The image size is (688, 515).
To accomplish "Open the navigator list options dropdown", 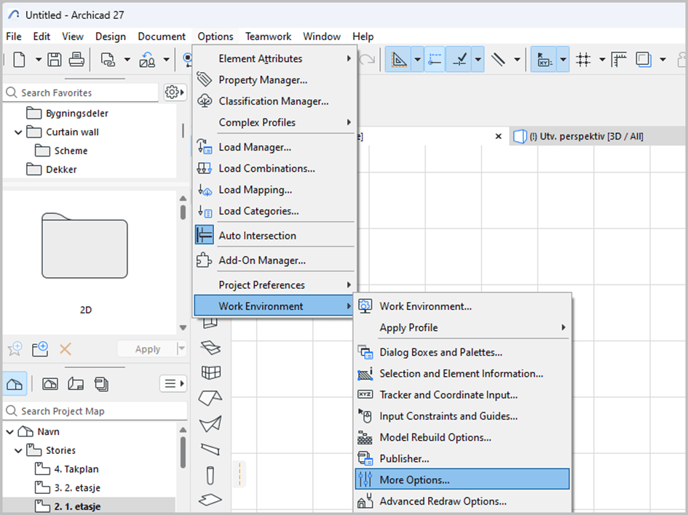I will pyautogui.click(x=173, y=384).
